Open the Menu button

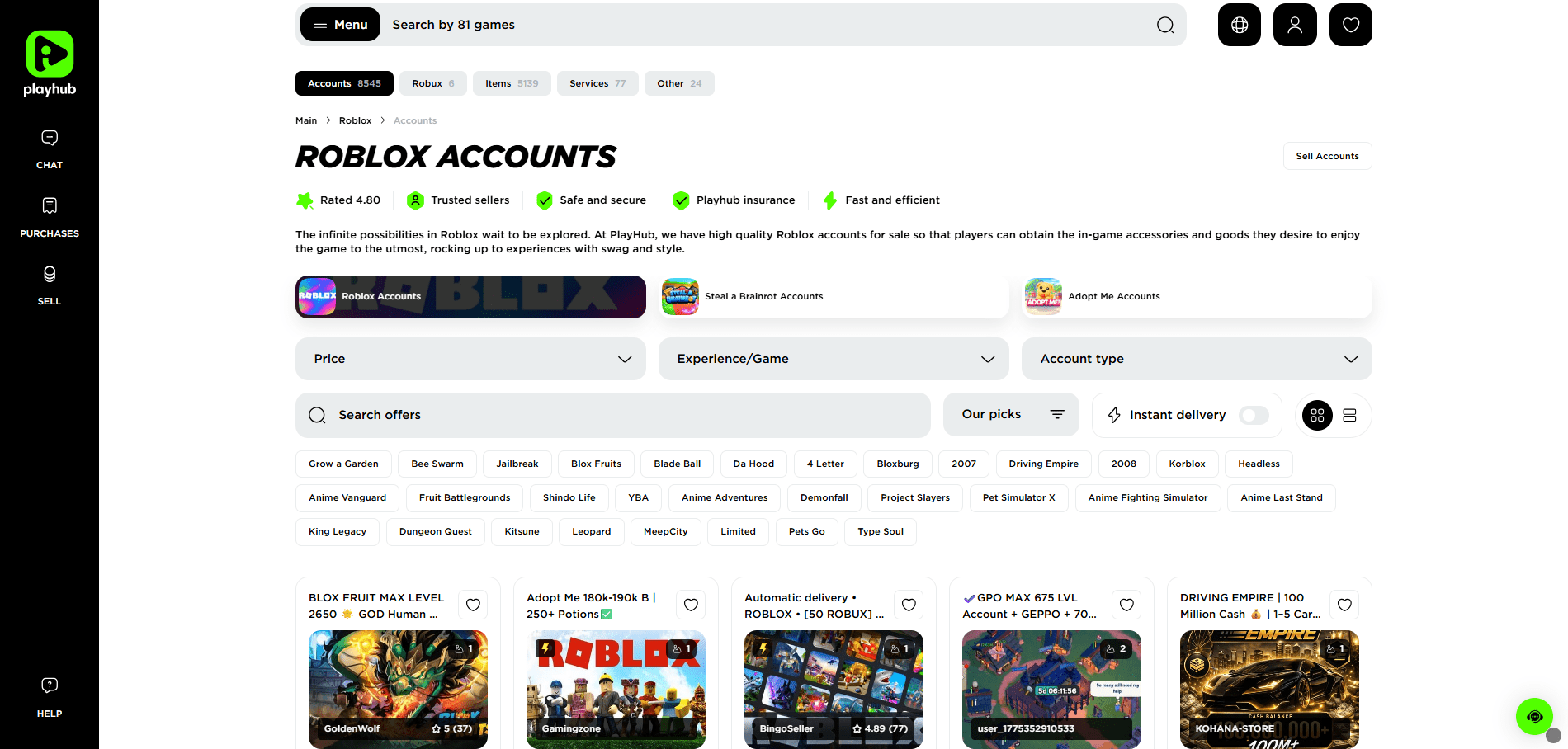tap(340, 25)
